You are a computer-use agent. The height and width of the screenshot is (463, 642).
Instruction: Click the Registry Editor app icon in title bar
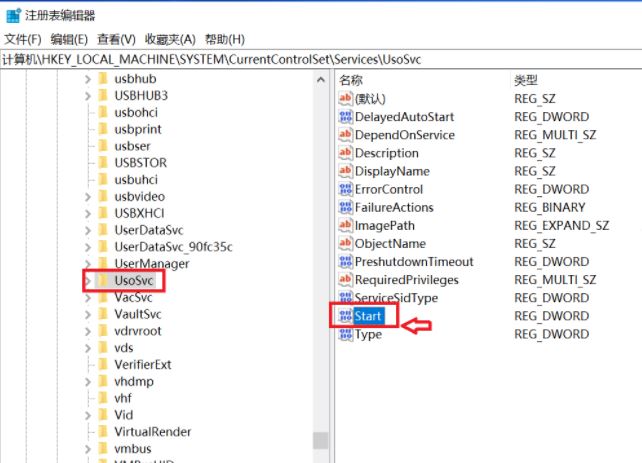pyautogui.click(x=13, y=16)
